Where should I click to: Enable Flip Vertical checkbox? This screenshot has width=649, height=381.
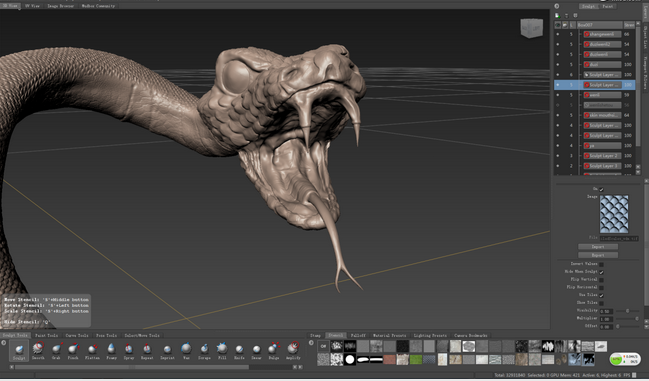601,280
